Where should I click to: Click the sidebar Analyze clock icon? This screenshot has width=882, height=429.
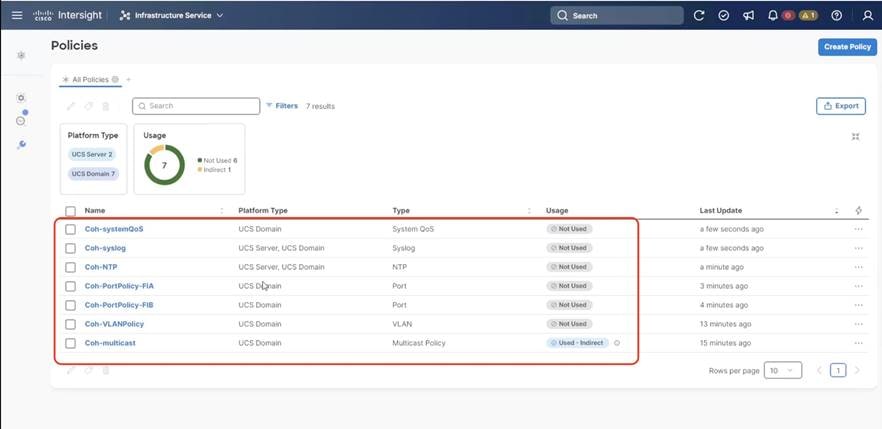point(21,120)
